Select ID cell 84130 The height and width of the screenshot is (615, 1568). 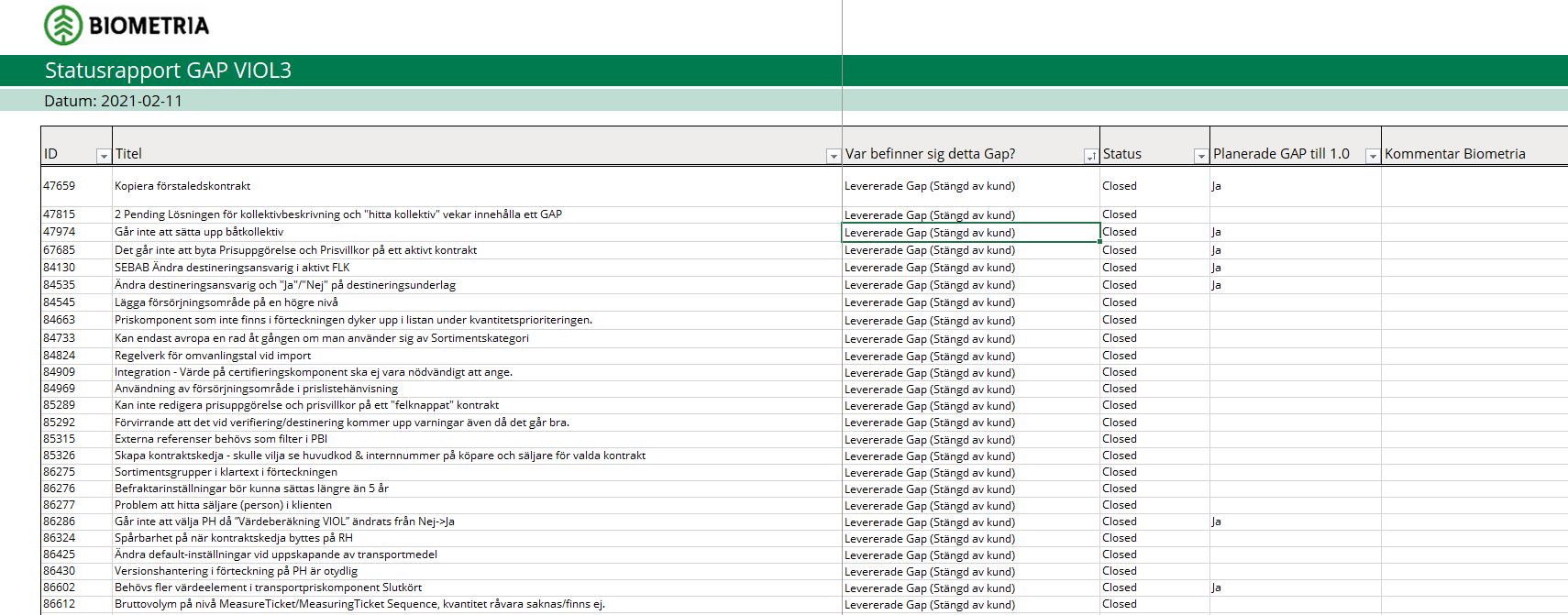(76, 267)
